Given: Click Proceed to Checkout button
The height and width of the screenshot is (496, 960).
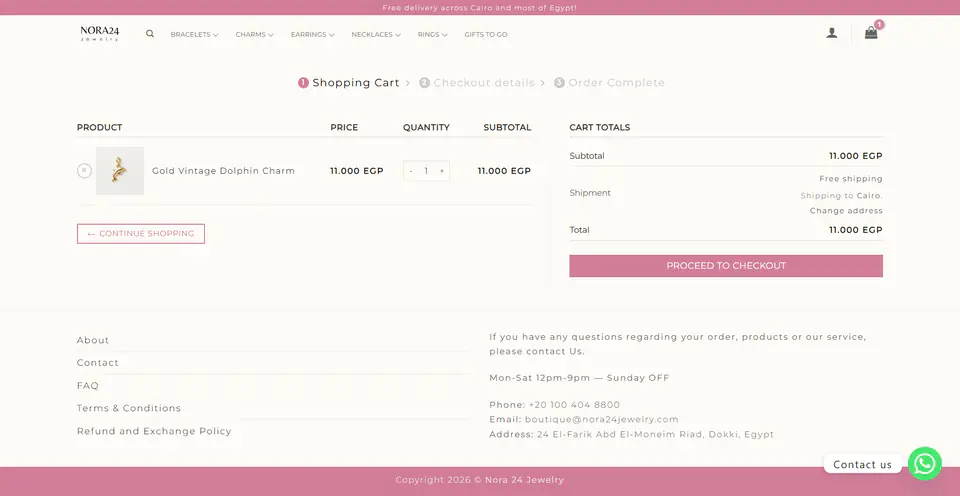Looking at the screenshot, I should tap(726, 266).
